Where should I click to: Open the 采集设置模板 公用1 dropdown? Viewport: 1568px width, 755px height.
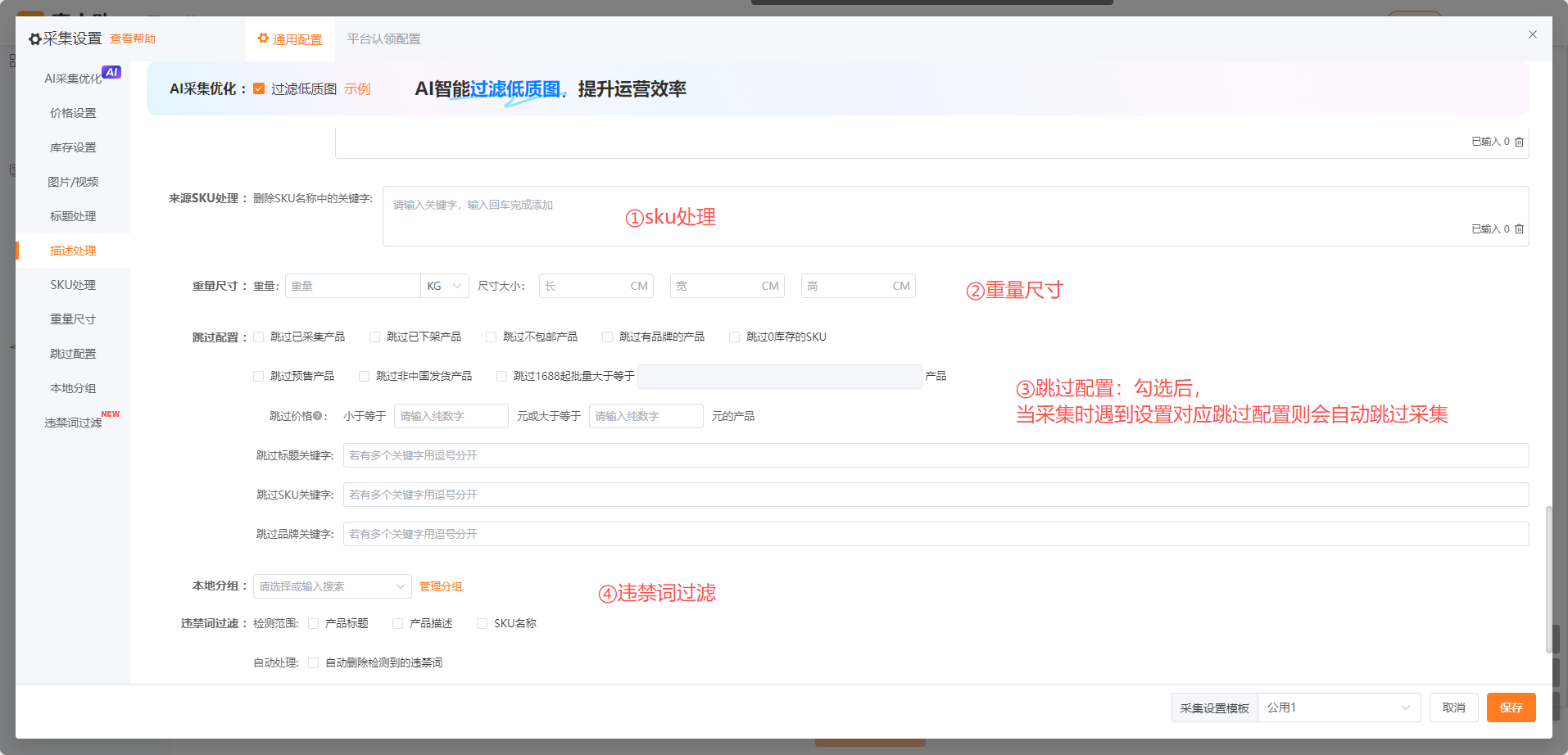(1339, 708)
